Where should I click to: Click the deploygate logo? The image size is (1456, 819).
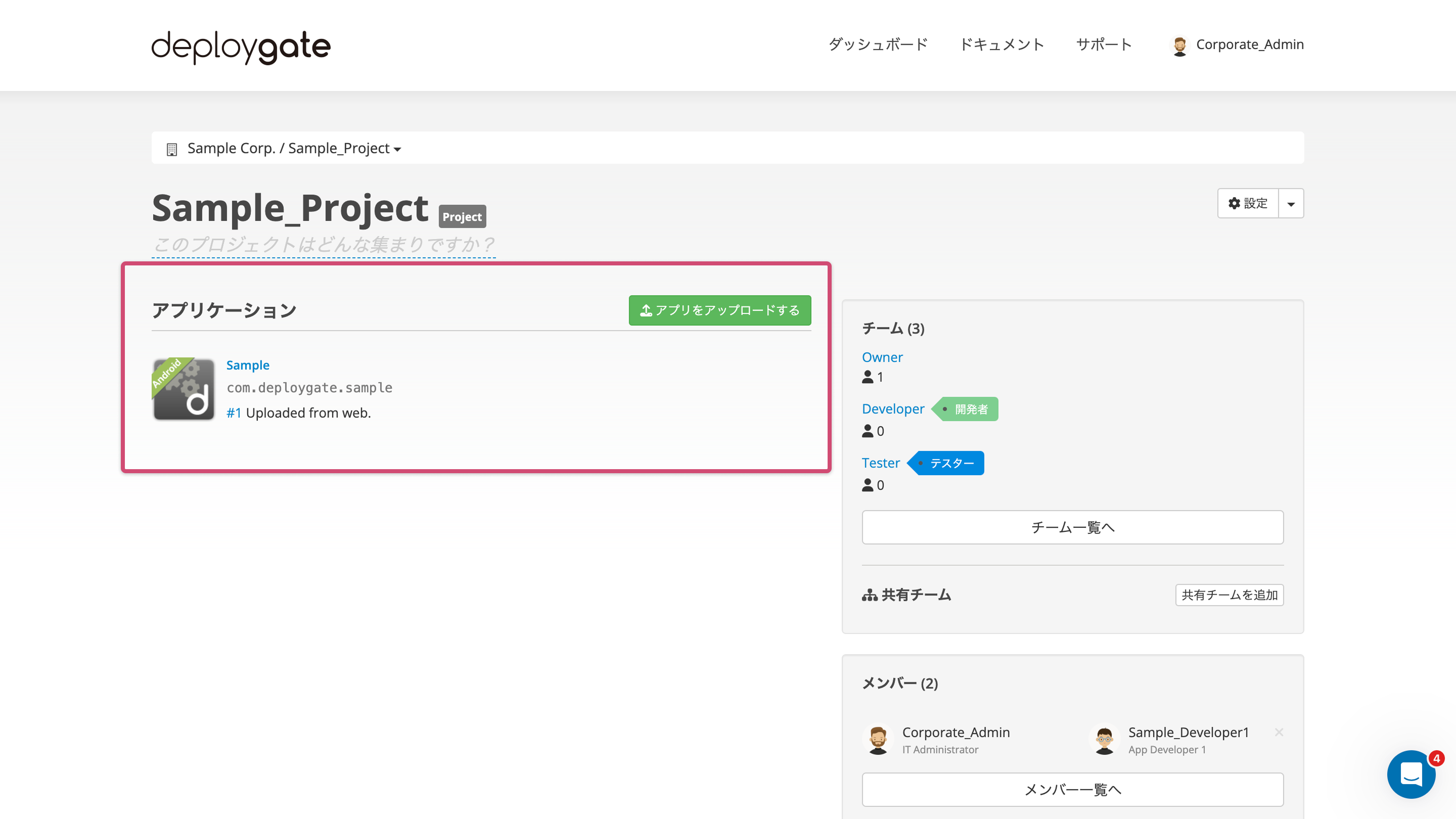point(240,47)
